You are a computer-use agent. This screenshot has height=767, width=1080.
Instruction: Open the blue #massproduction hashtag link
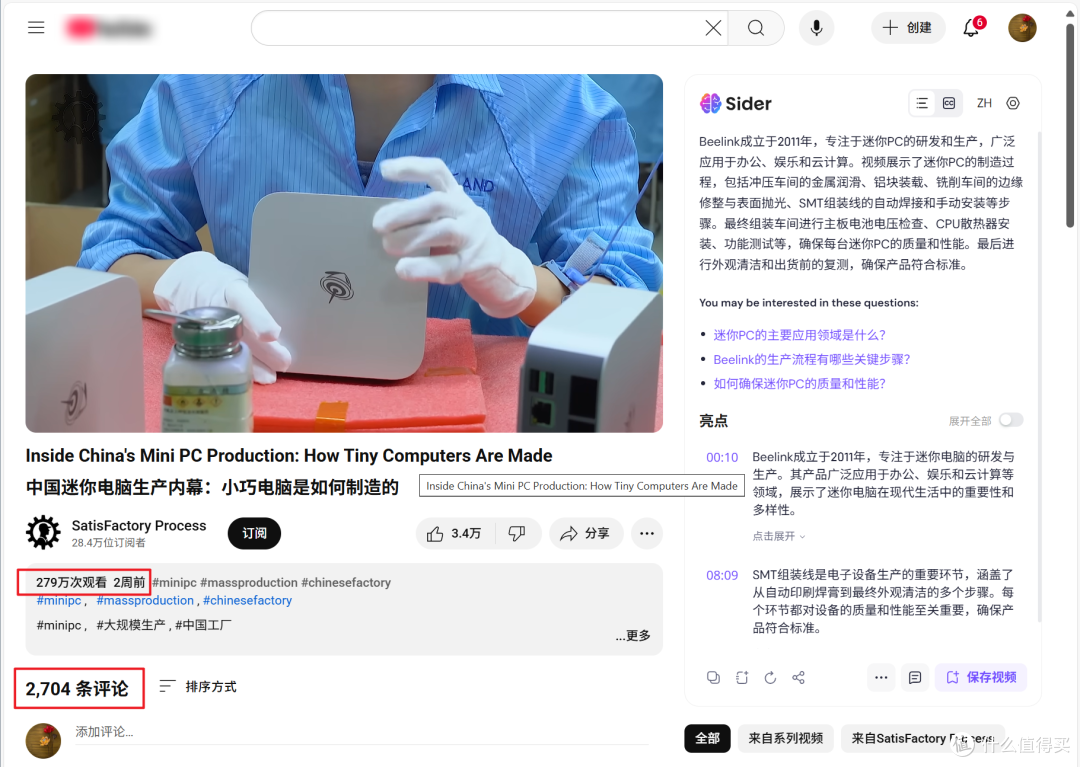[x=145, y=600]
